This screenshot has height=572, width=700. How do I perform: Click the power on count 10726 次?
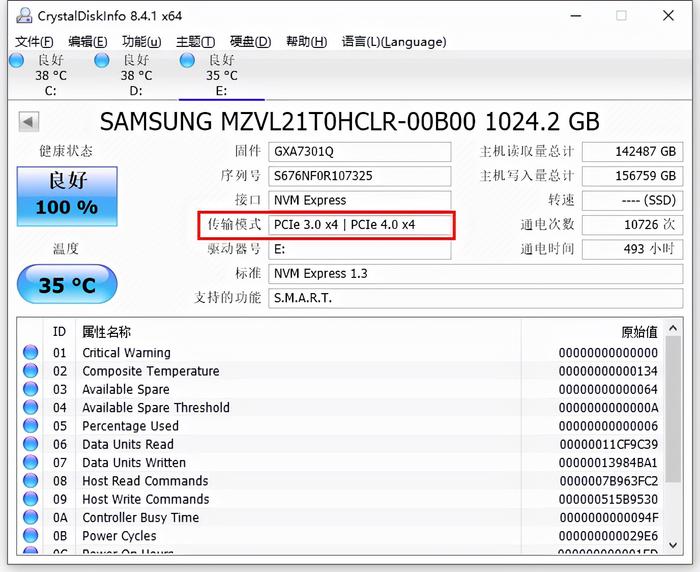(x=633, y=225)
